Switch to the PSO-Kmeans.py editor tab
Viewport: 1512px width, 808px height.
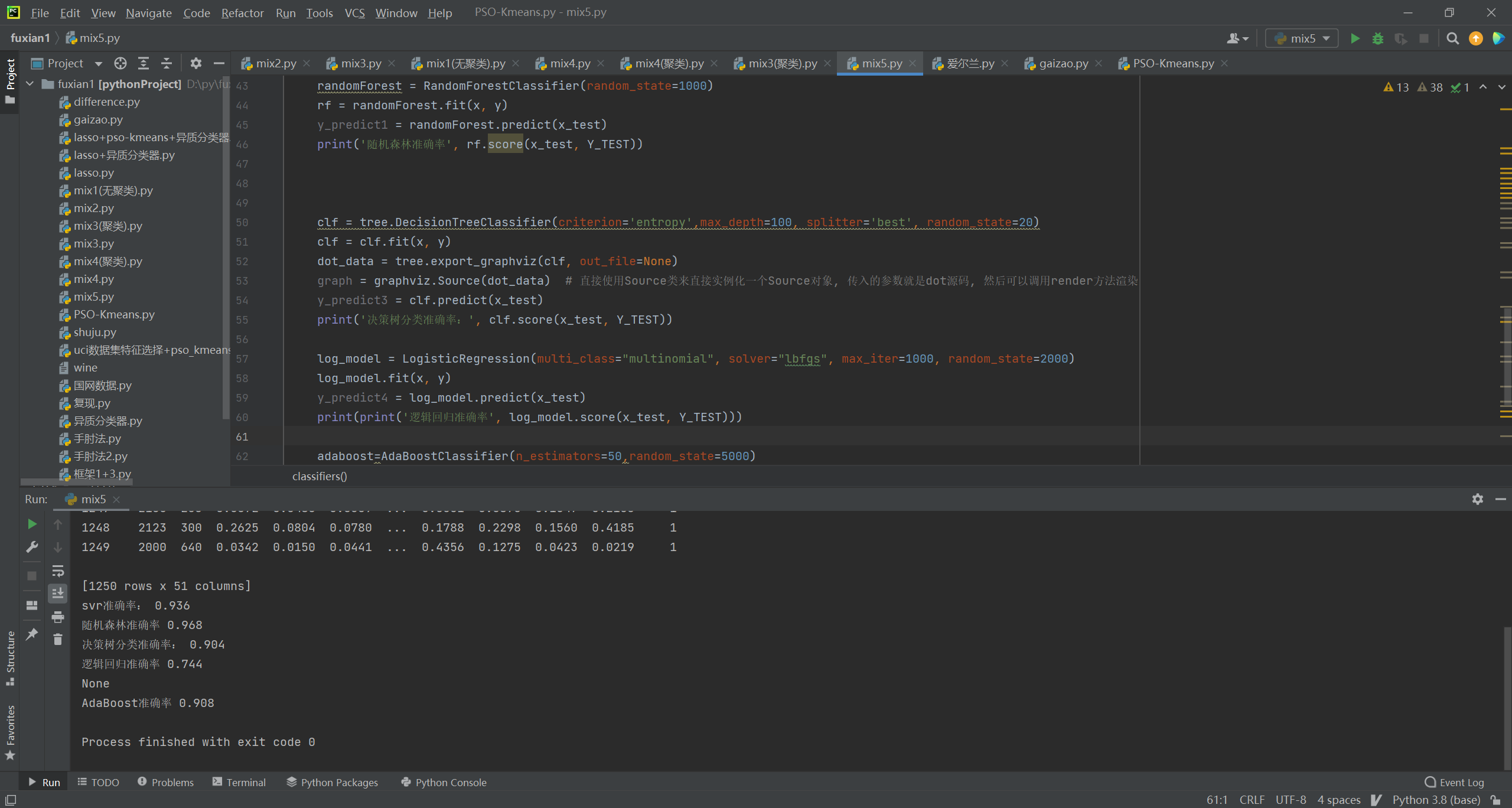tap(1173, 63)
